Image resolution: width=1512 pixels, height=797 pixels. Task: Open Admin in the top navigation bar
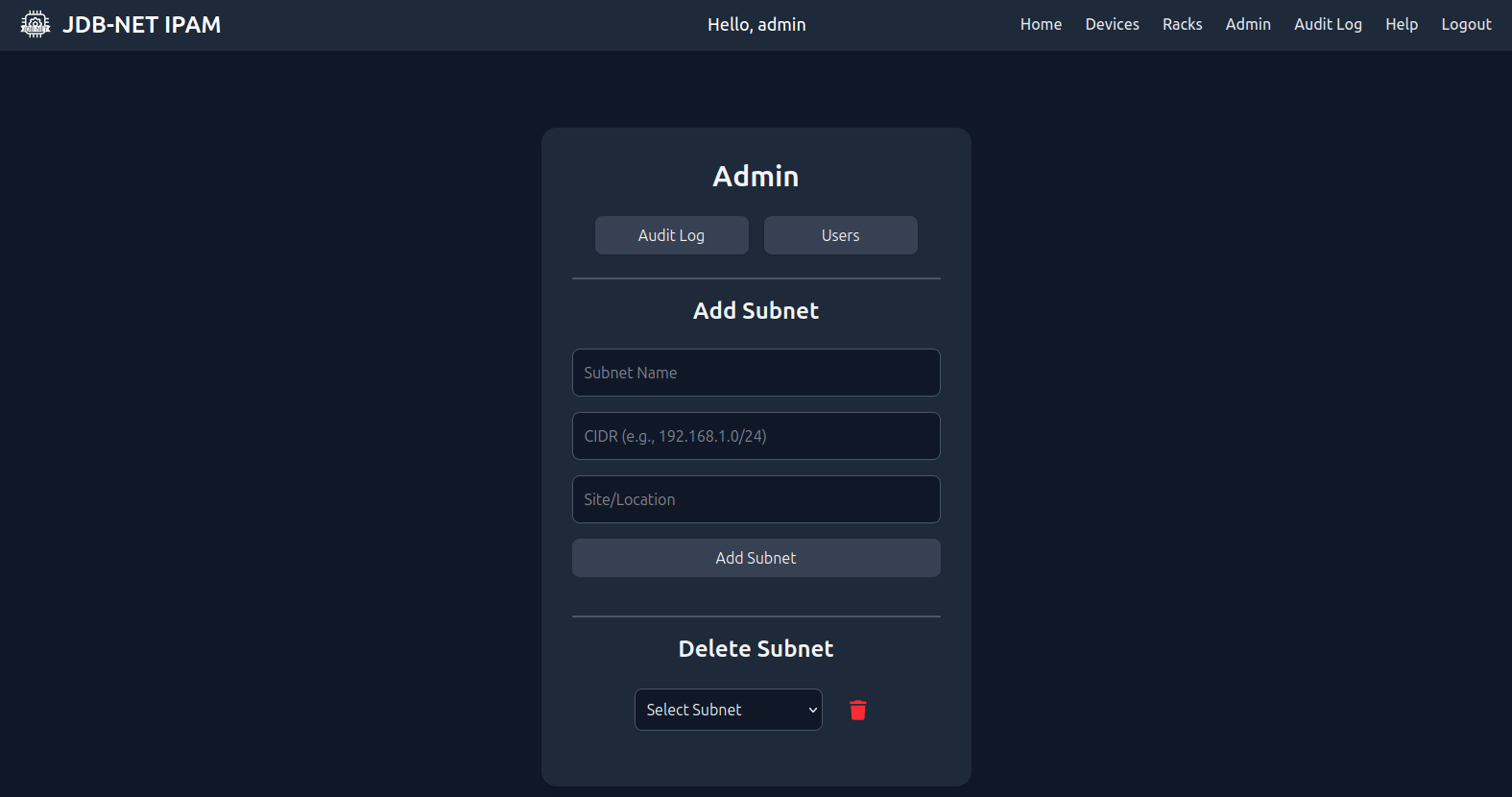click(1248, 24)
